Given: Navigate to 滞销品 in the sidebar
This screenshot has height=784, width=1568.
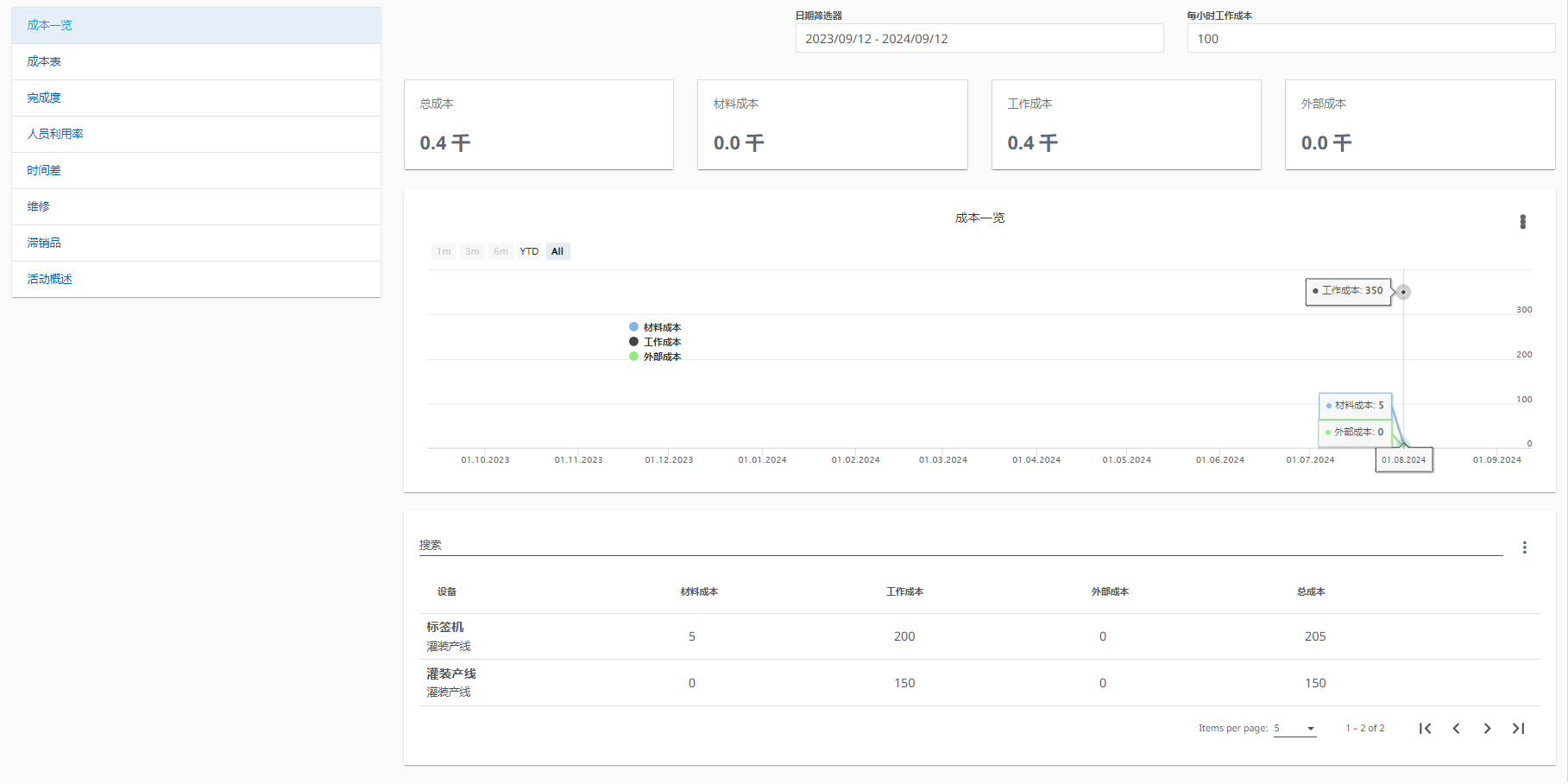Looking at the screenshot, I should click(44, 243).
